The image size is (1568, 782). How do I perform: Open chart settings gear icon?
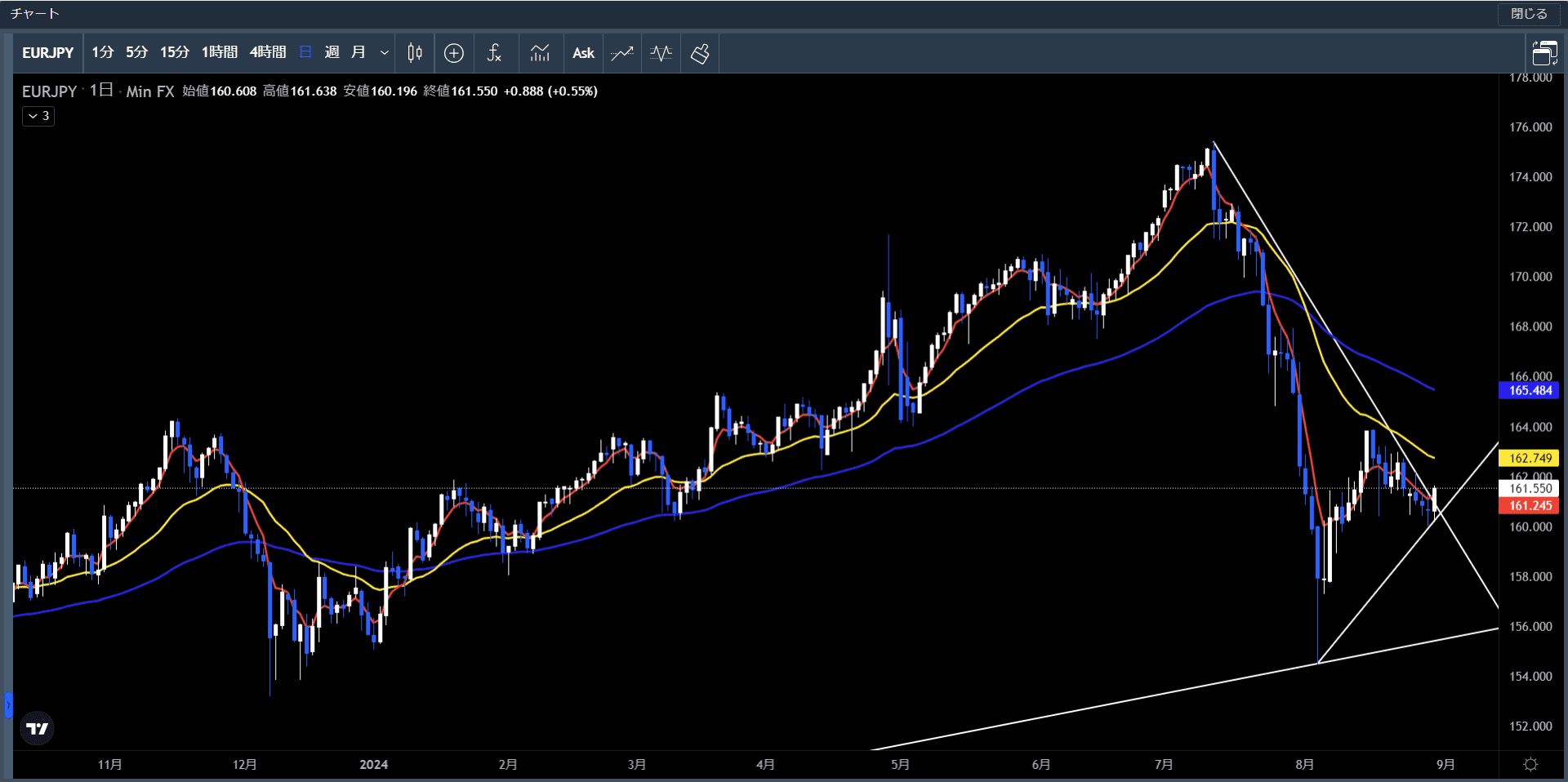1530,764
